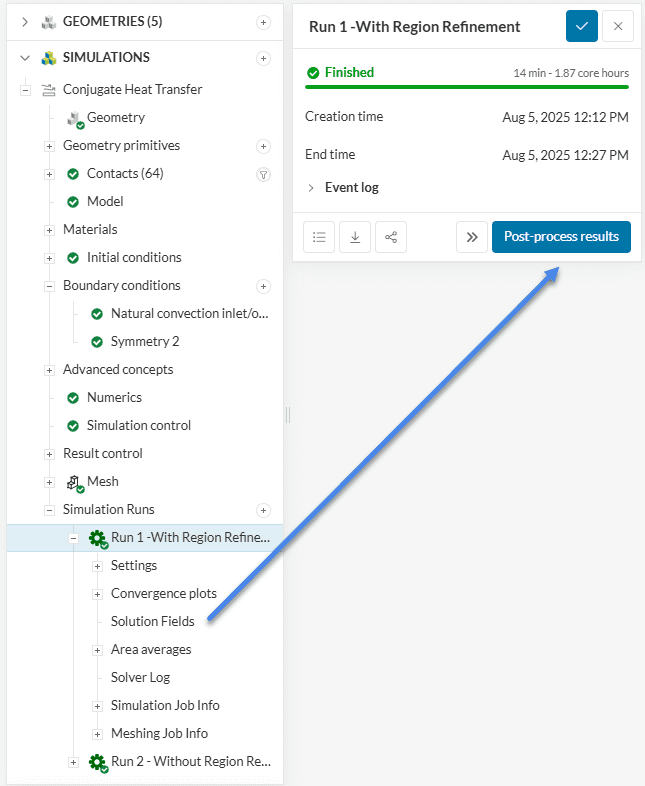Select Solver Log in tree
The width and height of the screenshot is (645, 786).
pos(140,678)
